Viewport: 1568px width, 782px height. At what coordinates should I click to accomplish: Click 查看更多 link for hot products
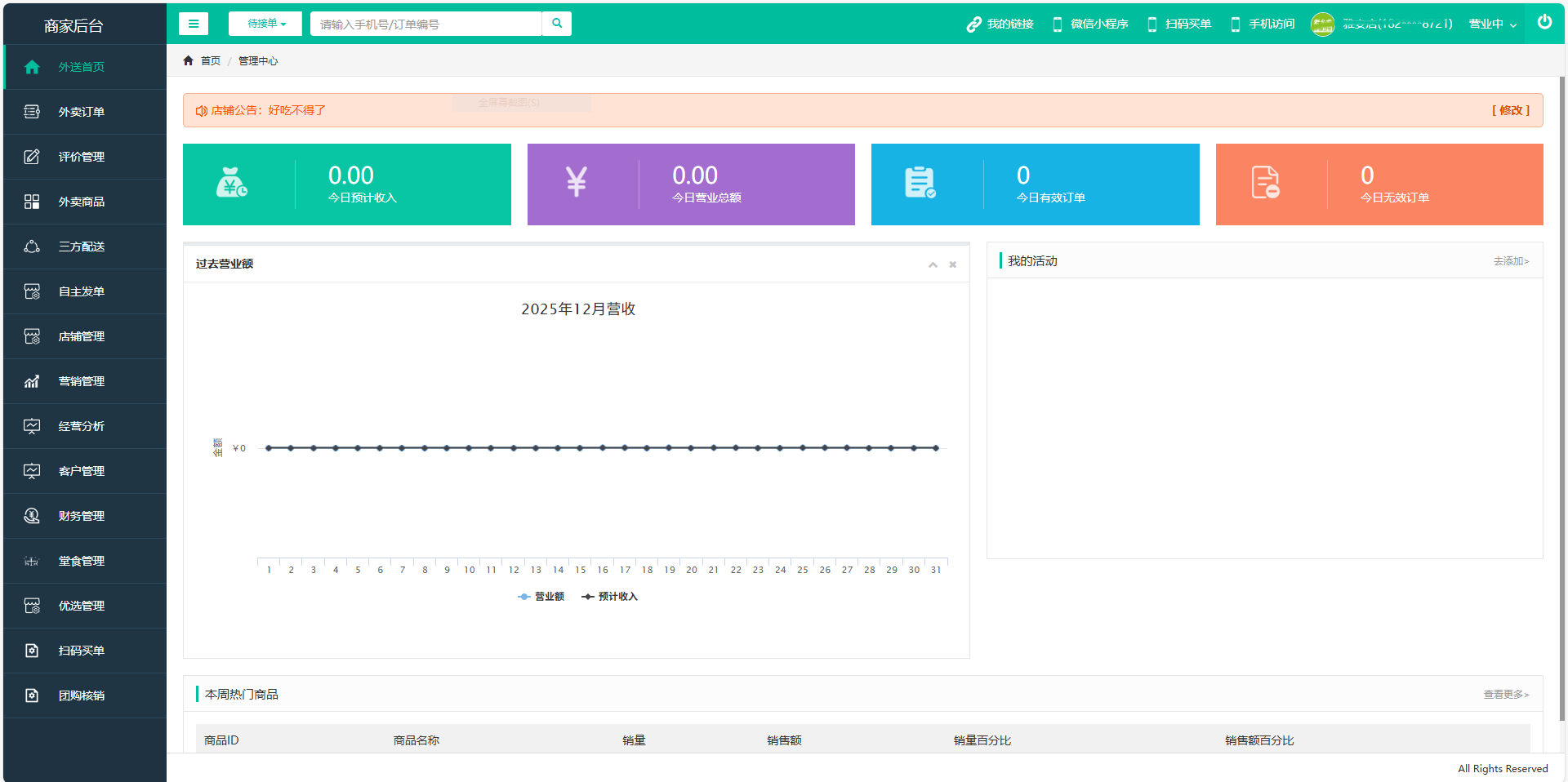[x=1506, y=695]
